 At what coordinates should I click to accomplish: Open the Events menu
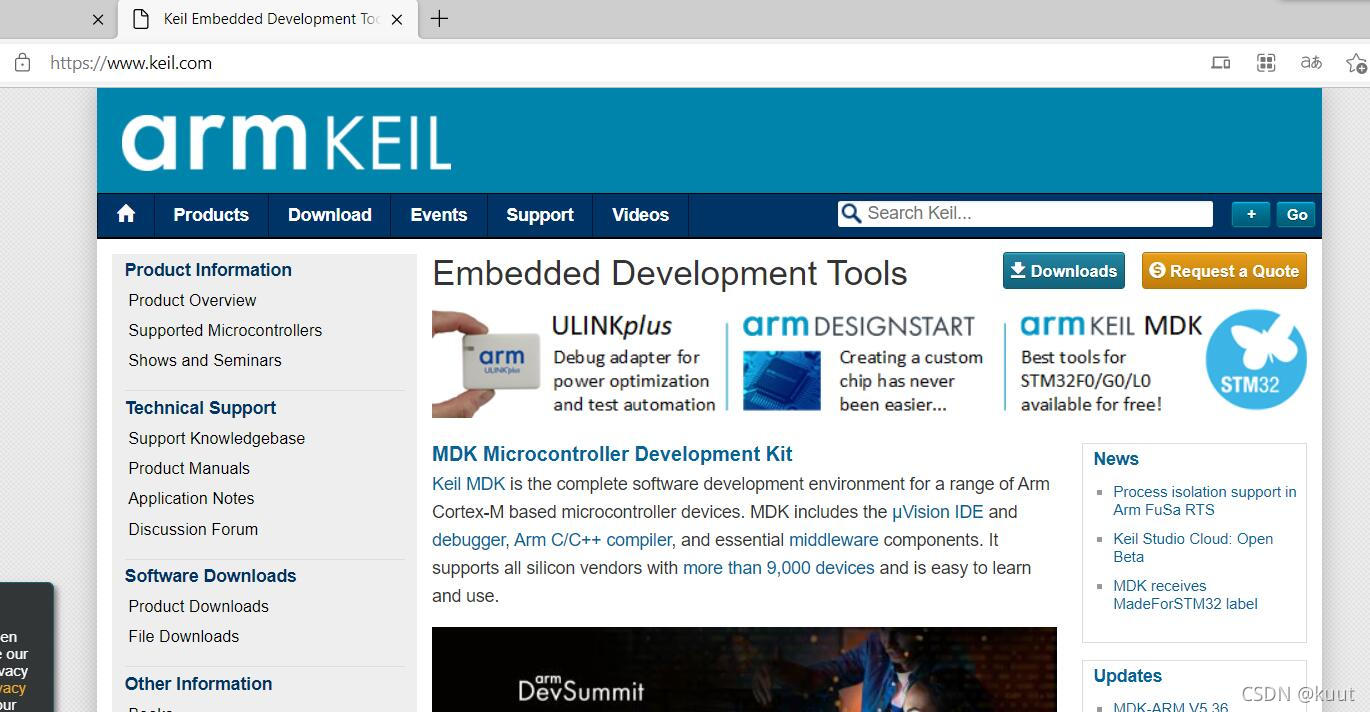click(439, 215)
